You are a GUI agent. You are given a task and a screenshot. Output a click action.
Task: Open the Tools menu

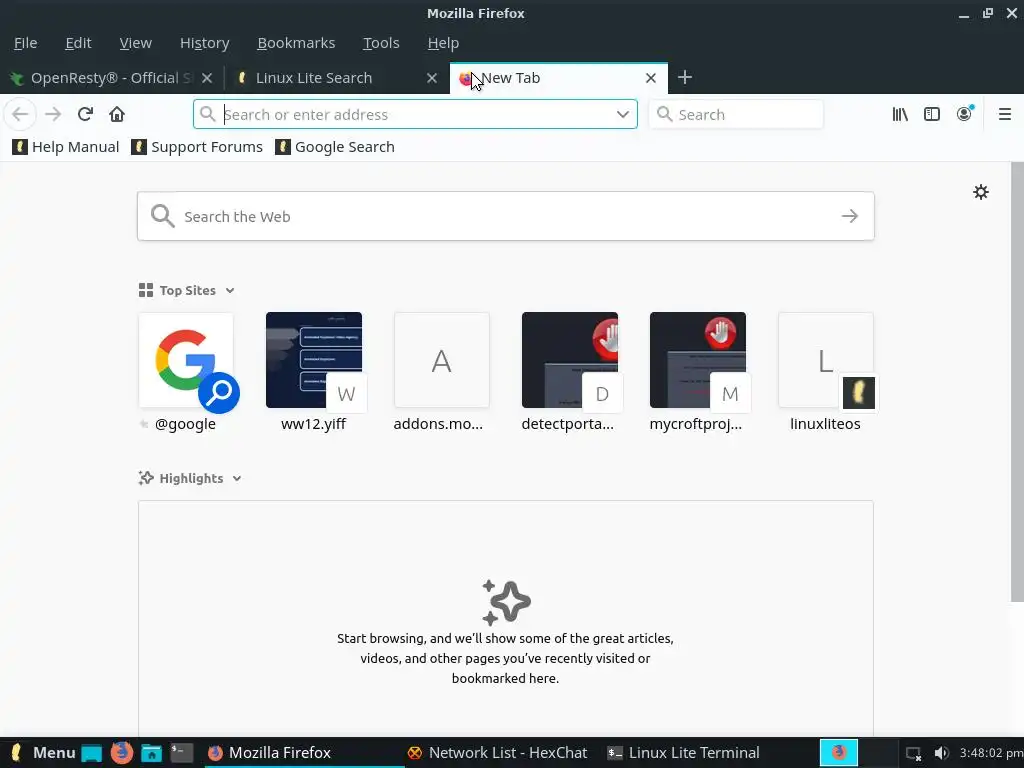point(381,43)
